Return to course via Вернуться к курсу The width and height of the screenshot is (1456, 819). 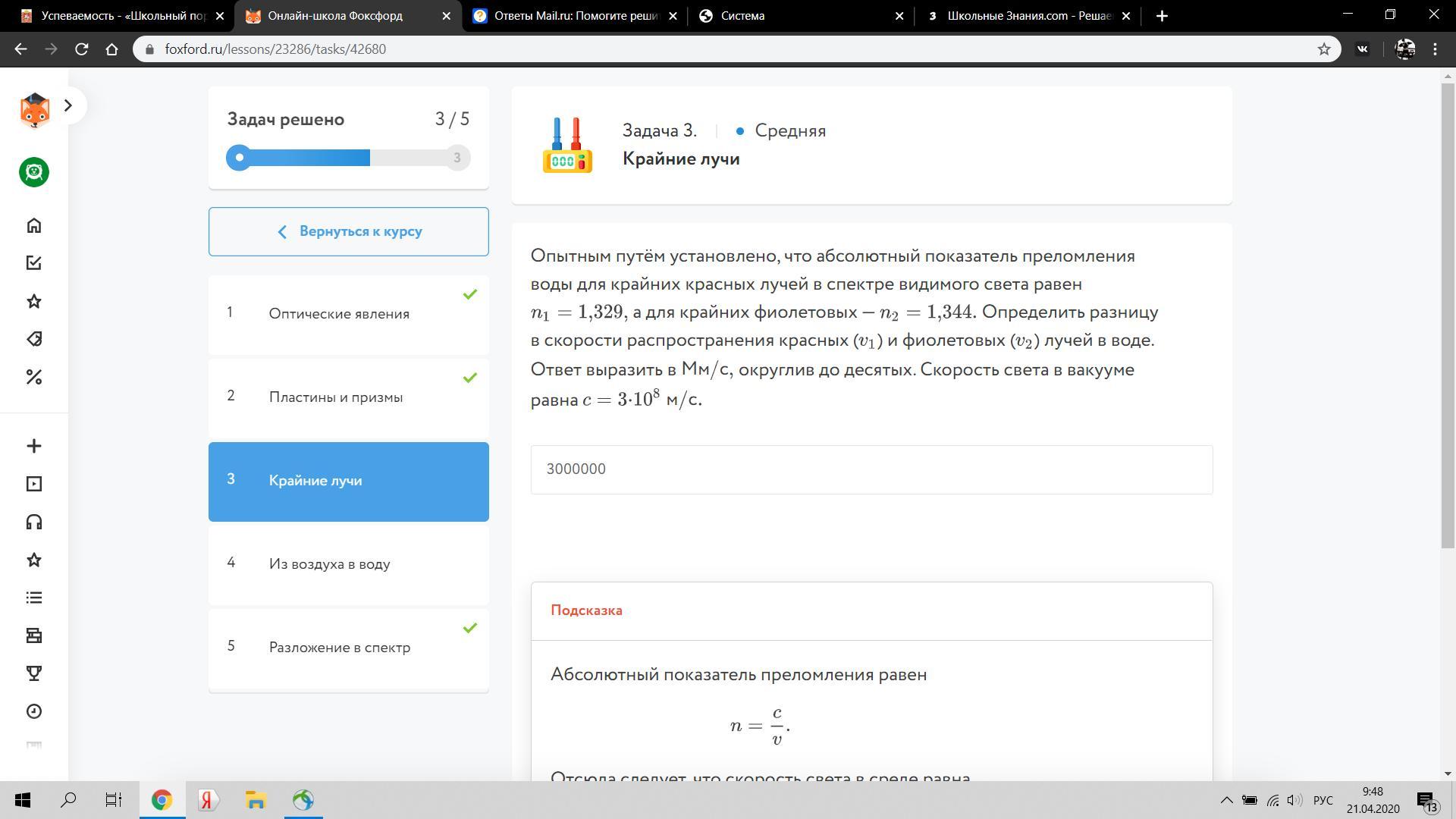coord(349,231)
